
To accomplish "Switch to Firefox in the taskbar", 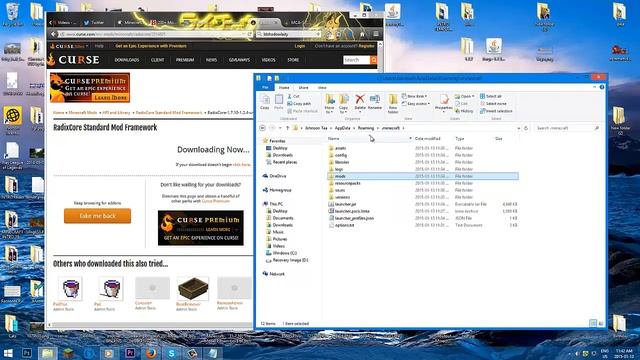I will [x=151, y=353].
